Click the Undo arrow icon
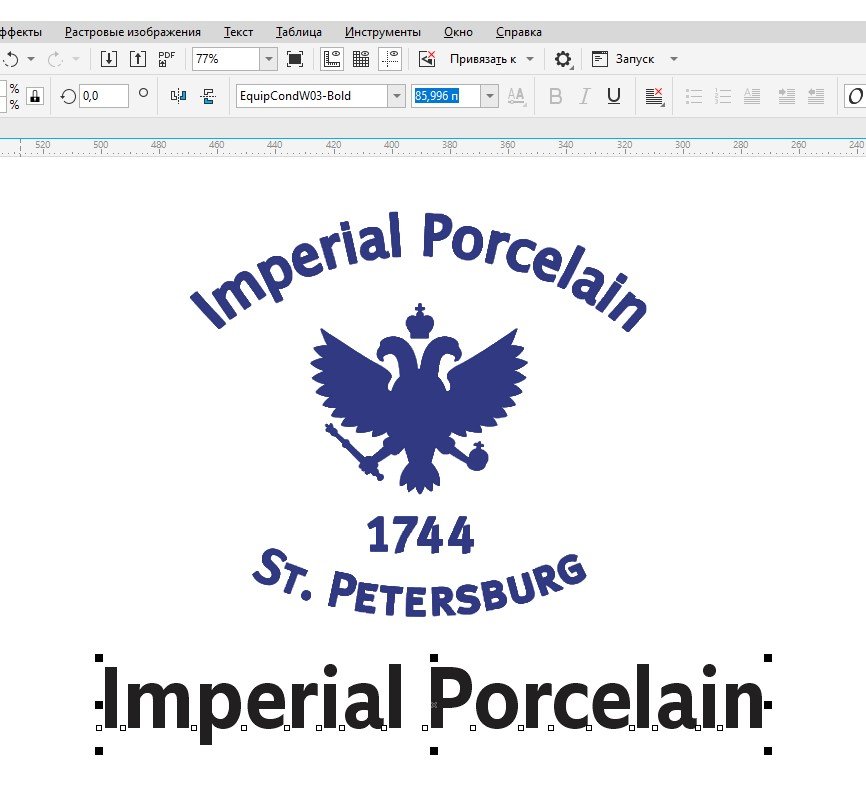Viewport: 866px width, 794px height. pyautogui.click(x=12, y=59)
